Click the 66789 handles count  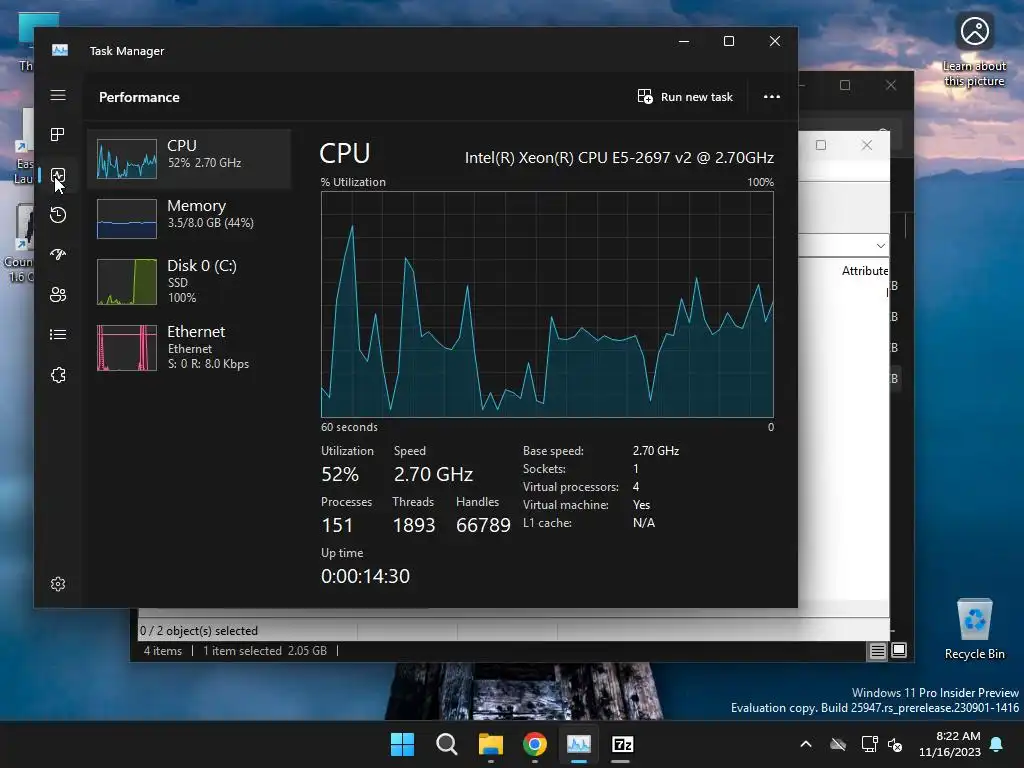point(483,525)
